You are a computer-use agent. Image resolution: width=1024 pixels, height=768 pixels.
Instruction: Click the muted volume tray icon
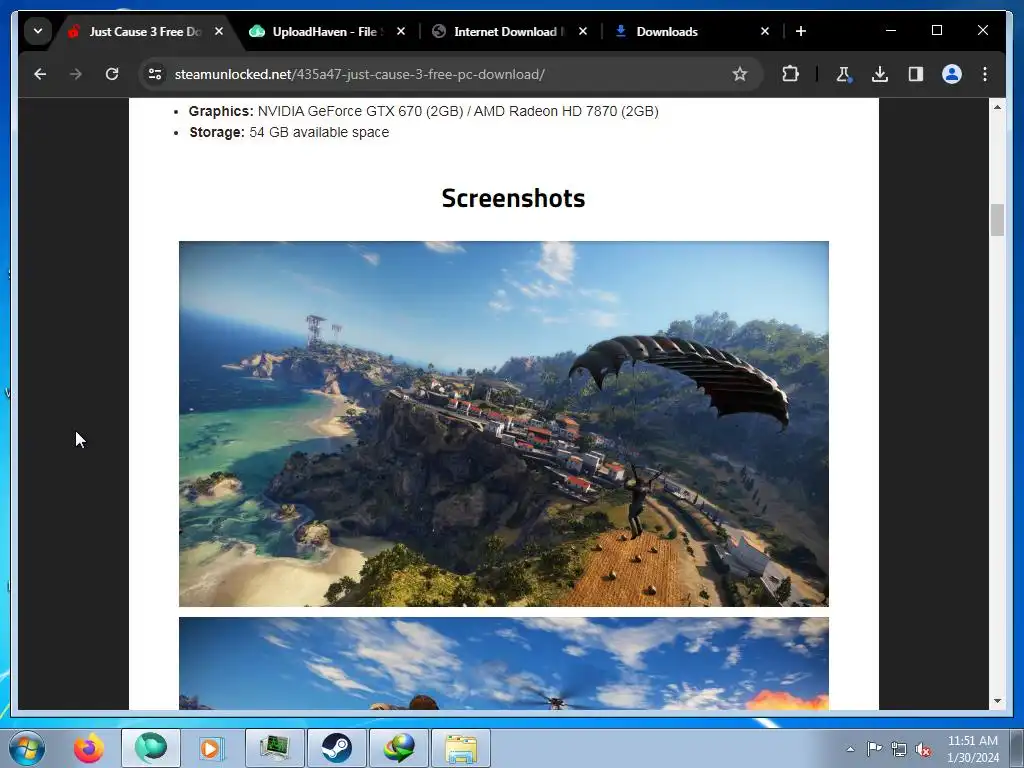tap(923, 749)
